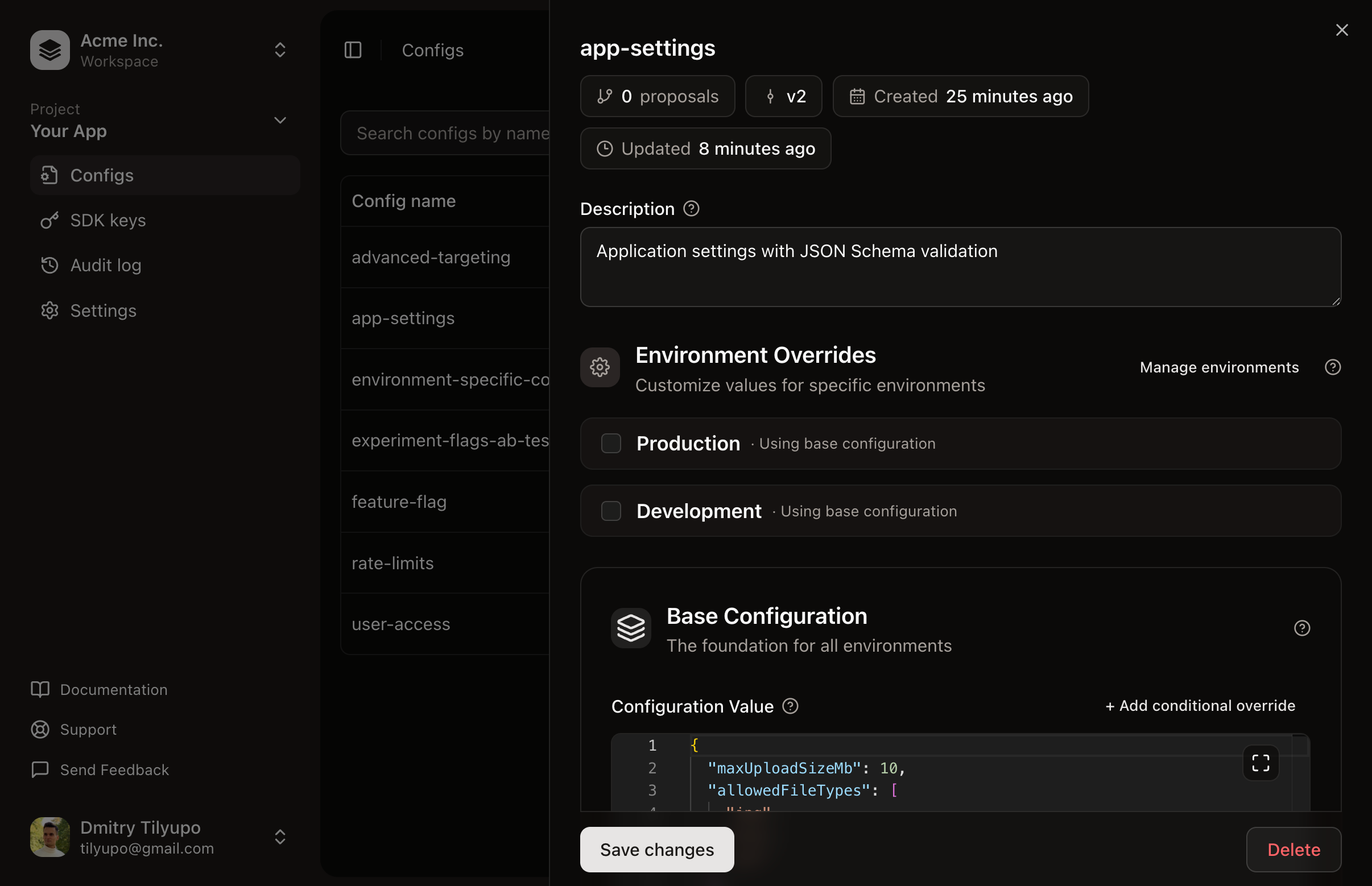Click the search configs field
The height and width of the screenshot is (886, 1372).
pyautogui.click(x=454, y=133)
